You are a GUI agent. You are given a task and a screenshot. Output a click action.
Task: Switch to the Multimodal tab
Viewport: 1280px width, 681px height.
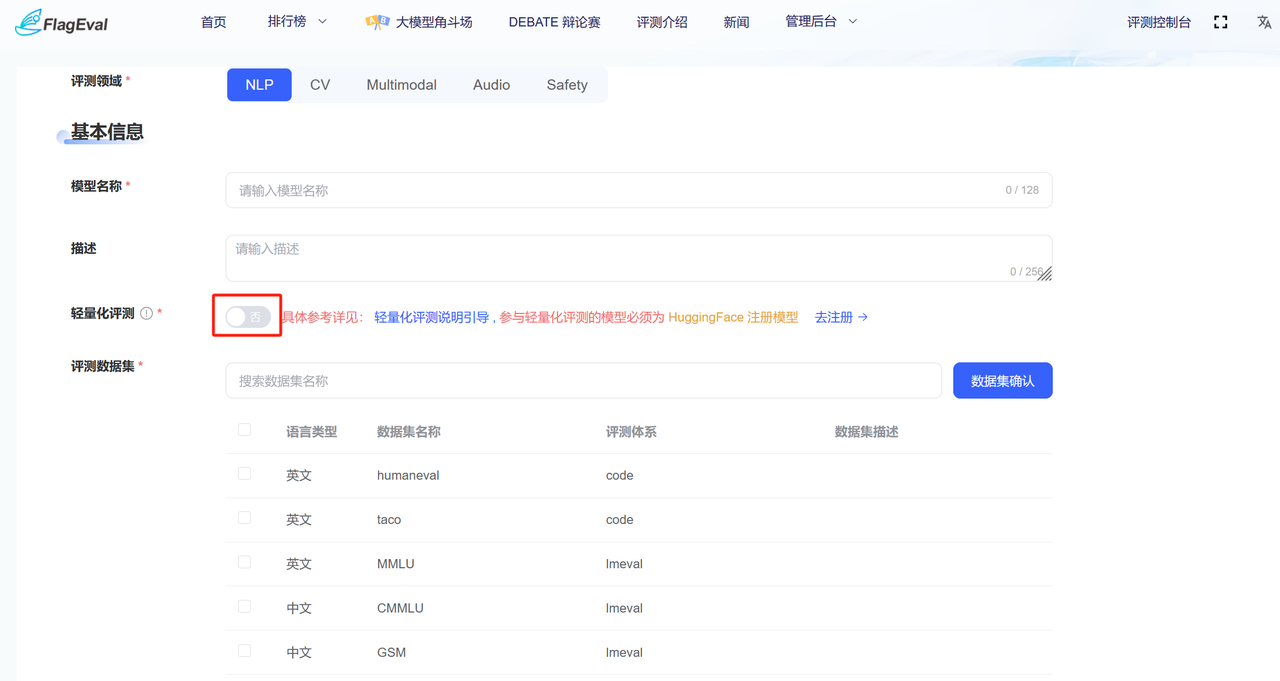(x=401, y=85)
